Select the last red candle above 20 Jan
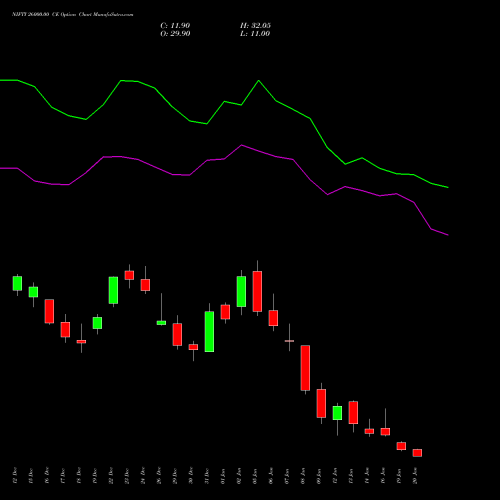The width and height of the screenshot is (500, 500). point(417,453)
